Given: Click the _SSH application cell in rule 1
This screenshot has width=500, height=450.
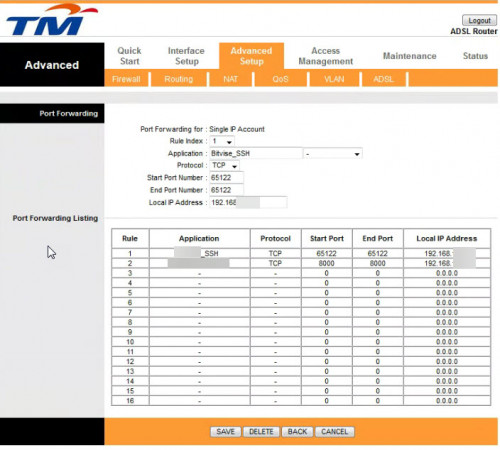Looking at the screenshot, I should pyautogui.click(x=199, y=254).
